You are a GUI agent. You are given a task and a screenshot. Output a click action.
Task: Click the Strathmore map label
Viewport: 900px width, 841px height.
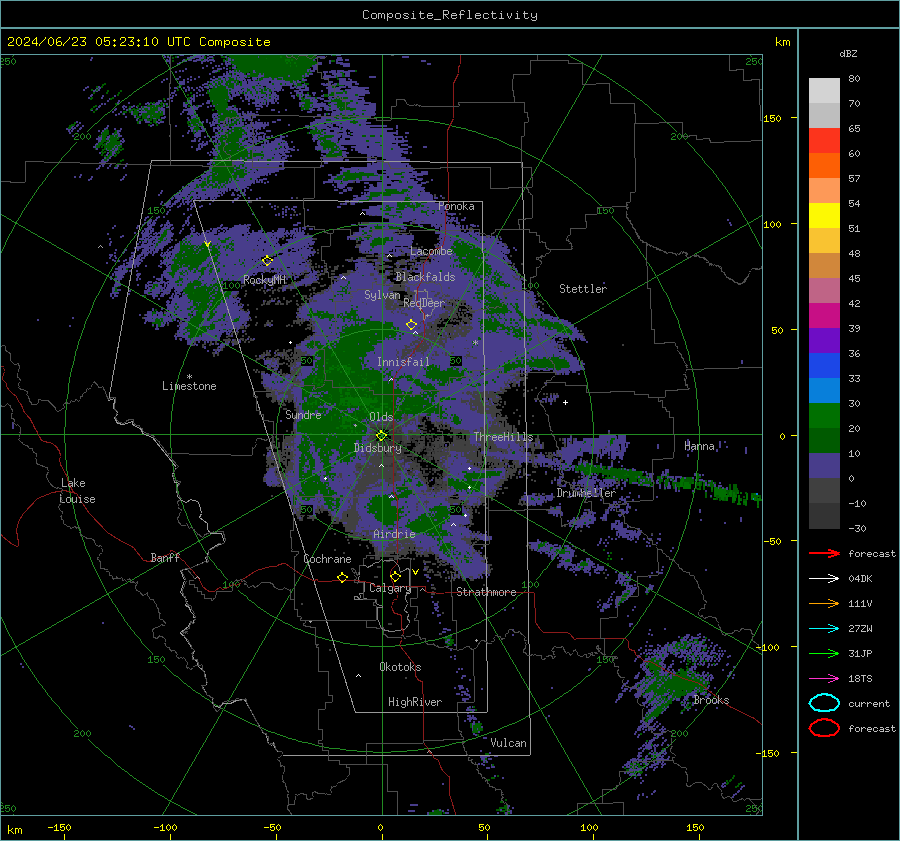(x=486, y=592)
